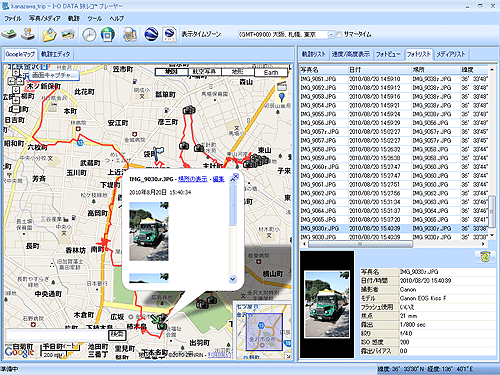This screenshot has height=375, width=500.
Task: Click the globe with photo toolbar icon
Action: pos(107,34)
